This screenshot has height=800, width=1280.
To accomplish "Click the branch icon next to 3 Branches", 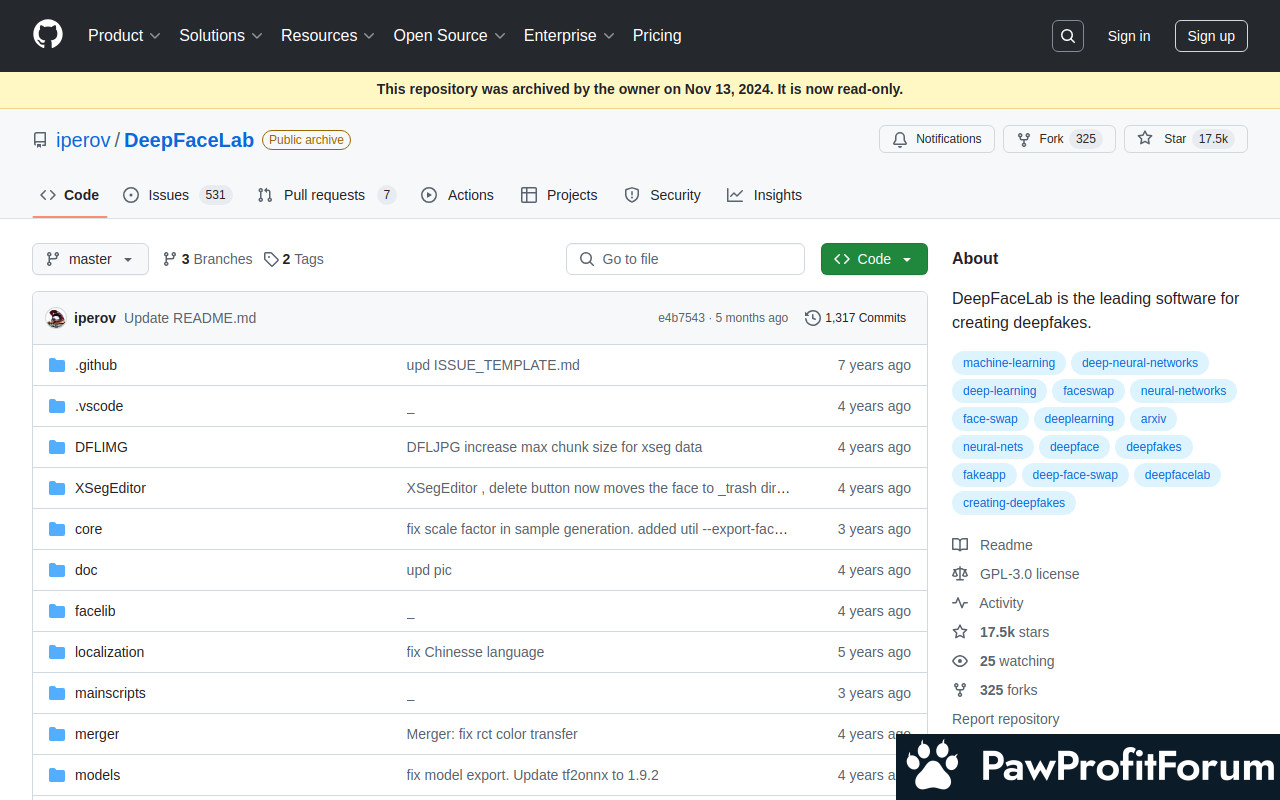I will [170, 259].
